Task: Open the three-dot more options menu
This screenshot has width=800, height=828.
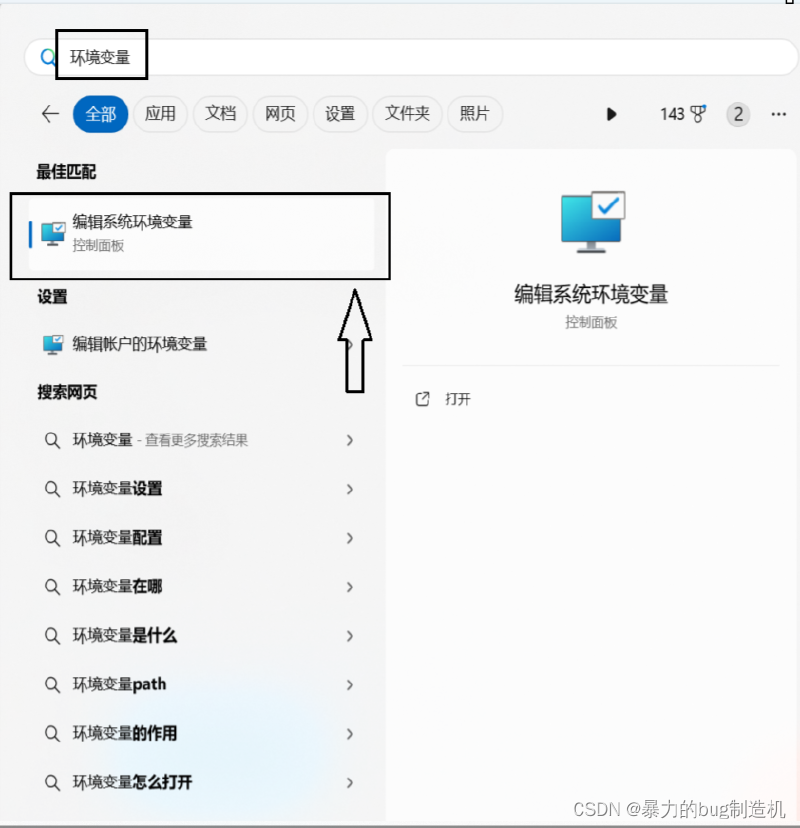Action: [778, 114]
